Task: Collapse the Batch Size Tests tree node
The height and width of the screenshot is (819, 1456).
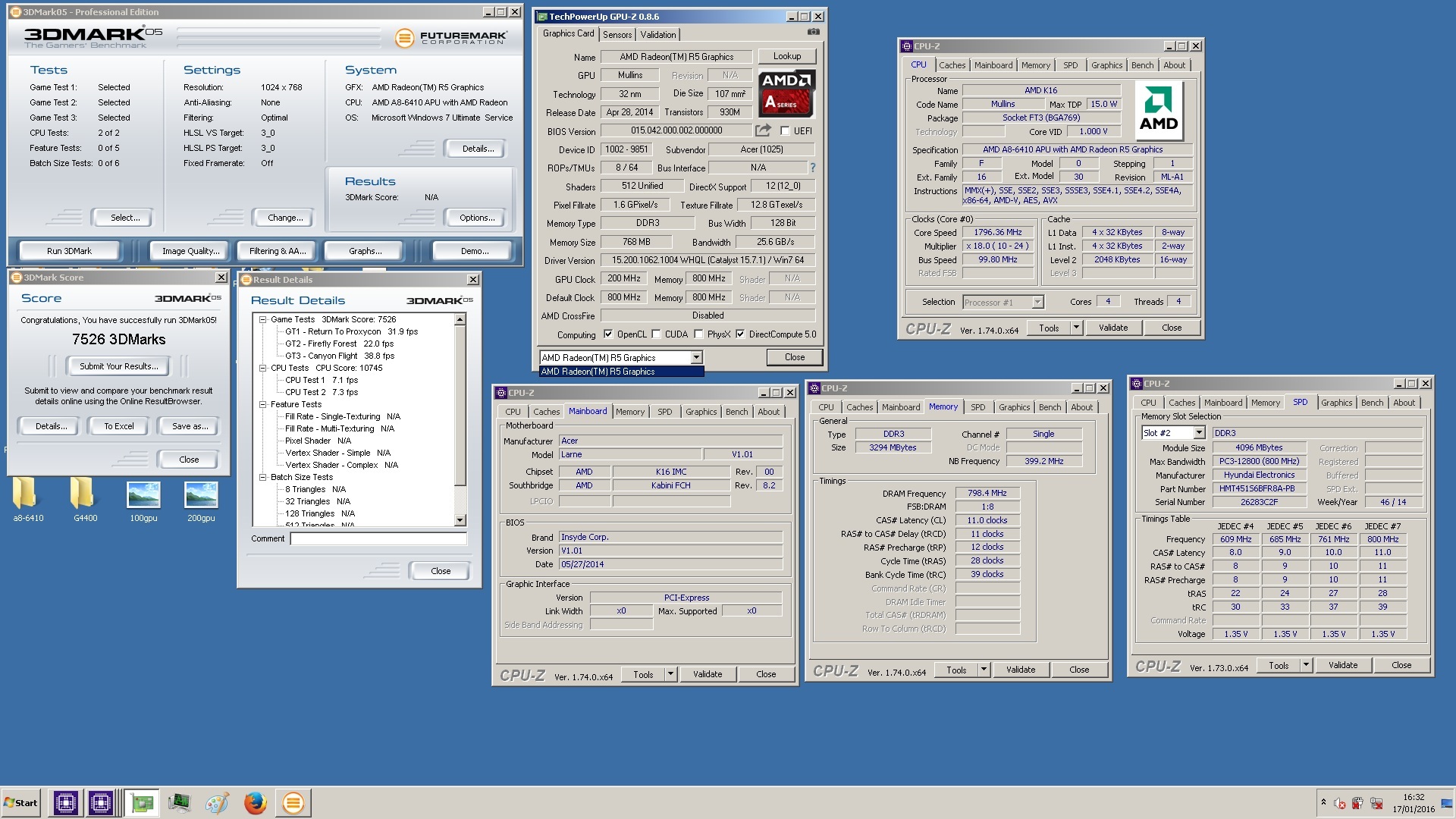Action: (x=262, y=477)
